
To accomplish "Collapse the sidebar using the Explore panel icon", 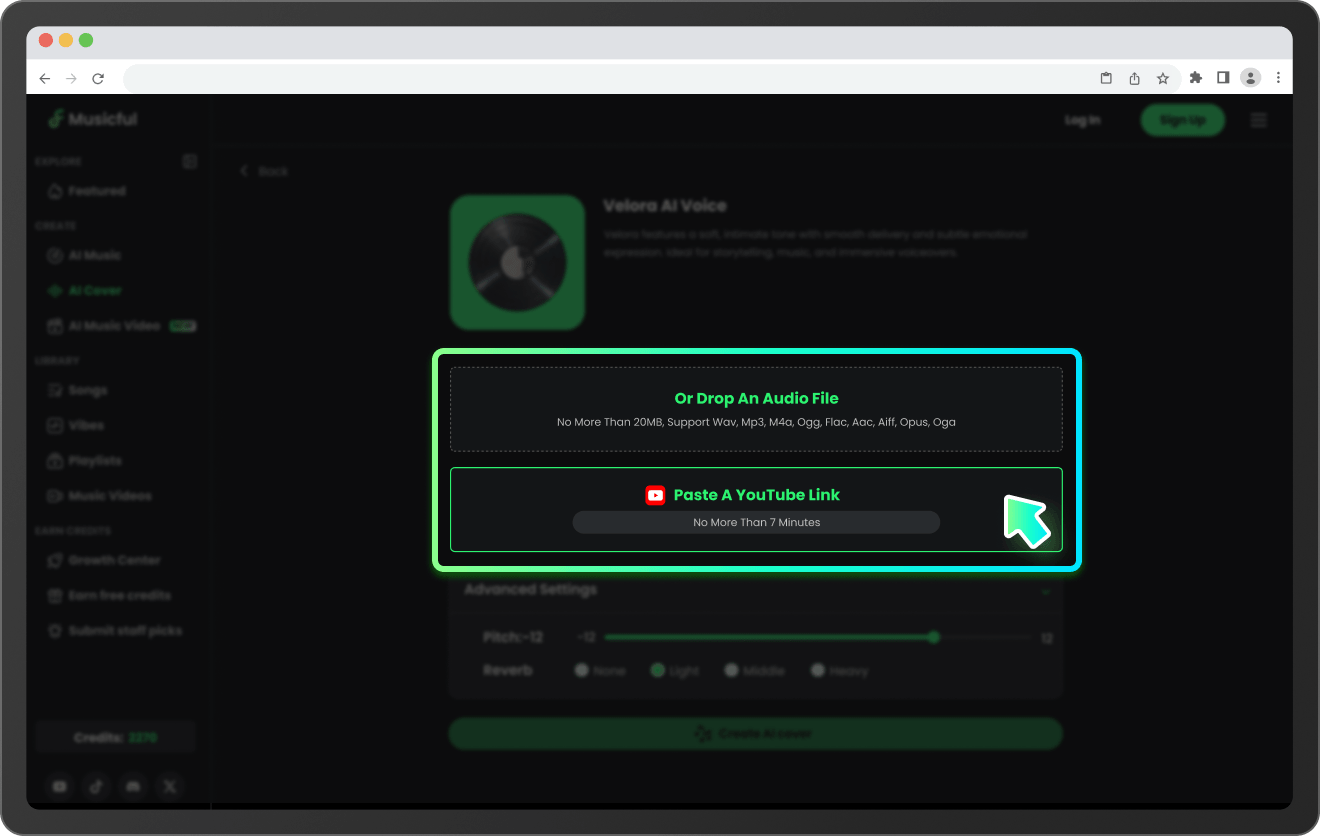I will click(190, 162).
